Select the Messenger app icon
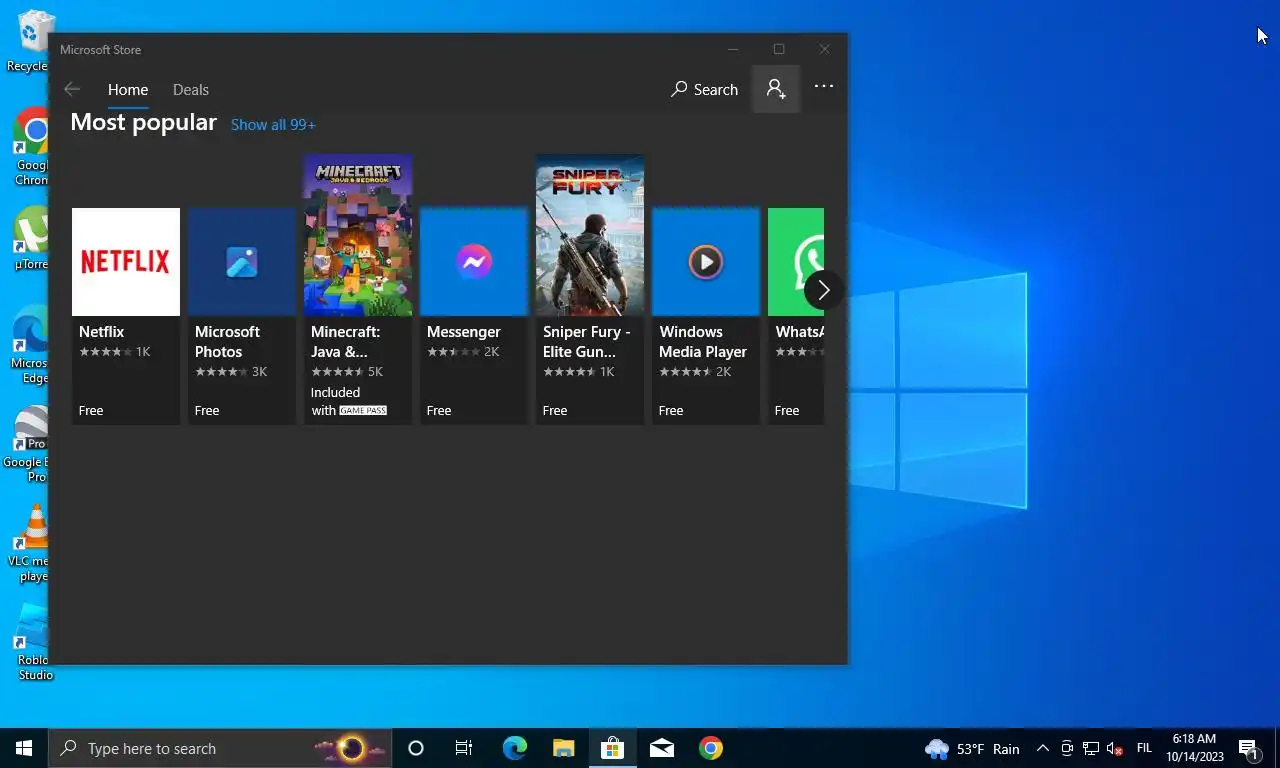1280x768 pixels. point(474,262)
